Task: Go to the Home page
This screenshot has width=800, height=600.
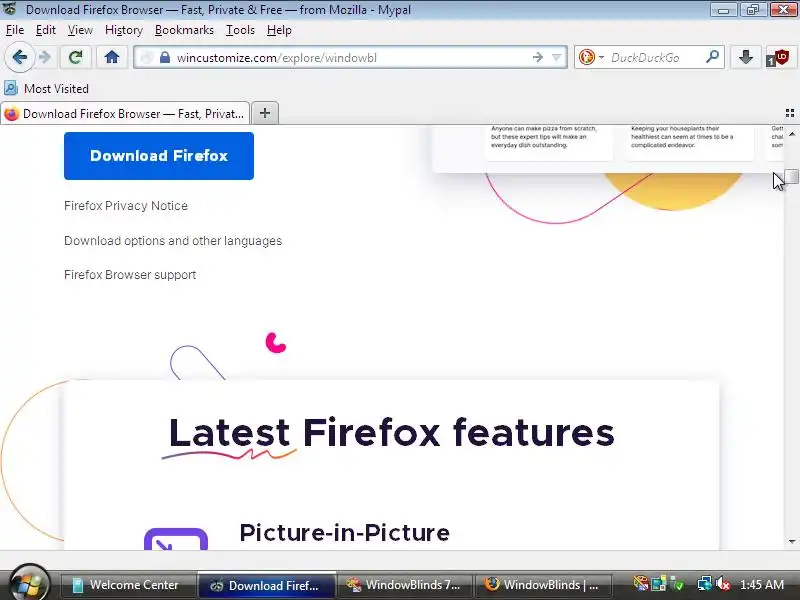Action: (112, 57)
